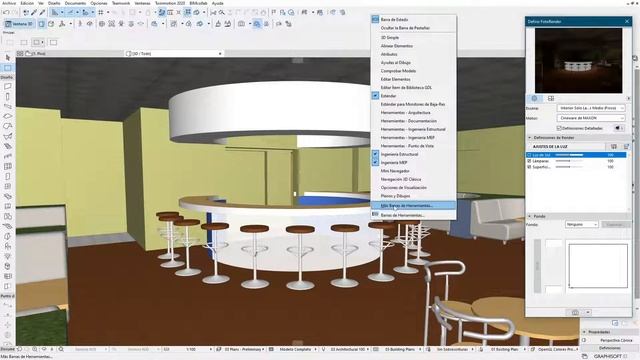Screen dimensions: 640x360
Task: Open the Ventanas menu
Action: click(142, 3)
